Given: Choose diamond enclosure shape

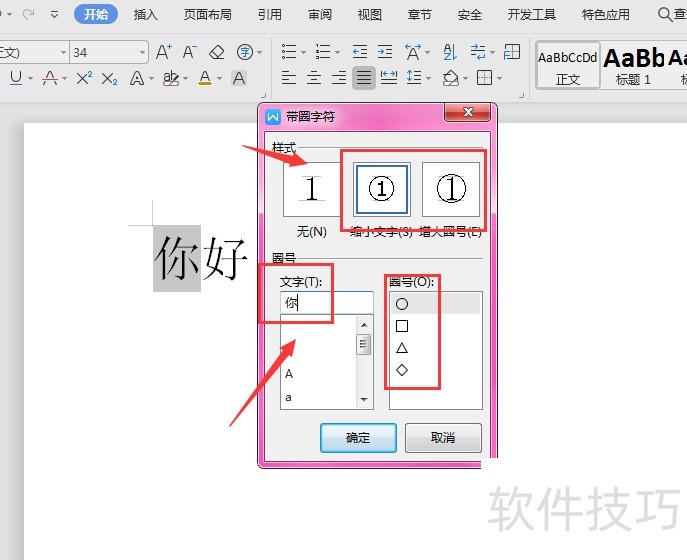Looking at the screenshot, I should click(x=402, y=370).
